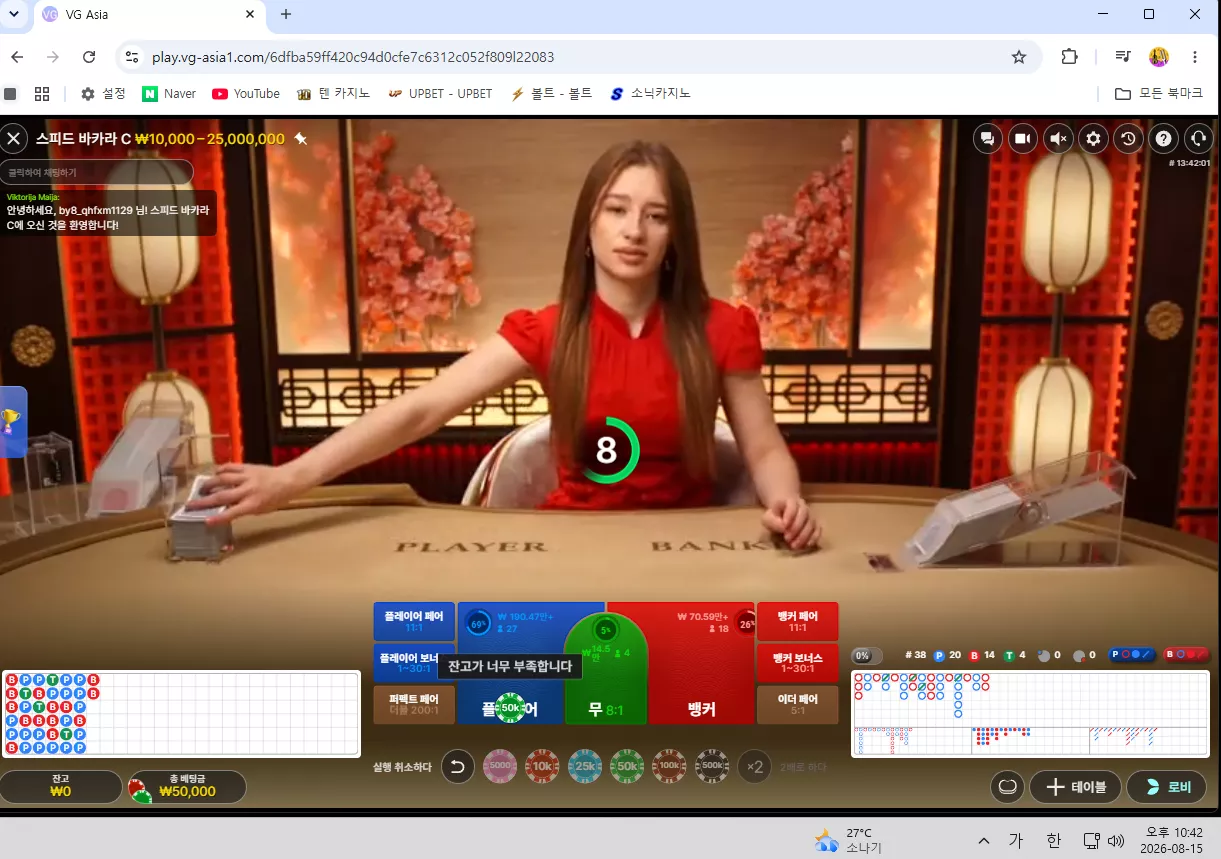Show hidden system tray icons

984,840
